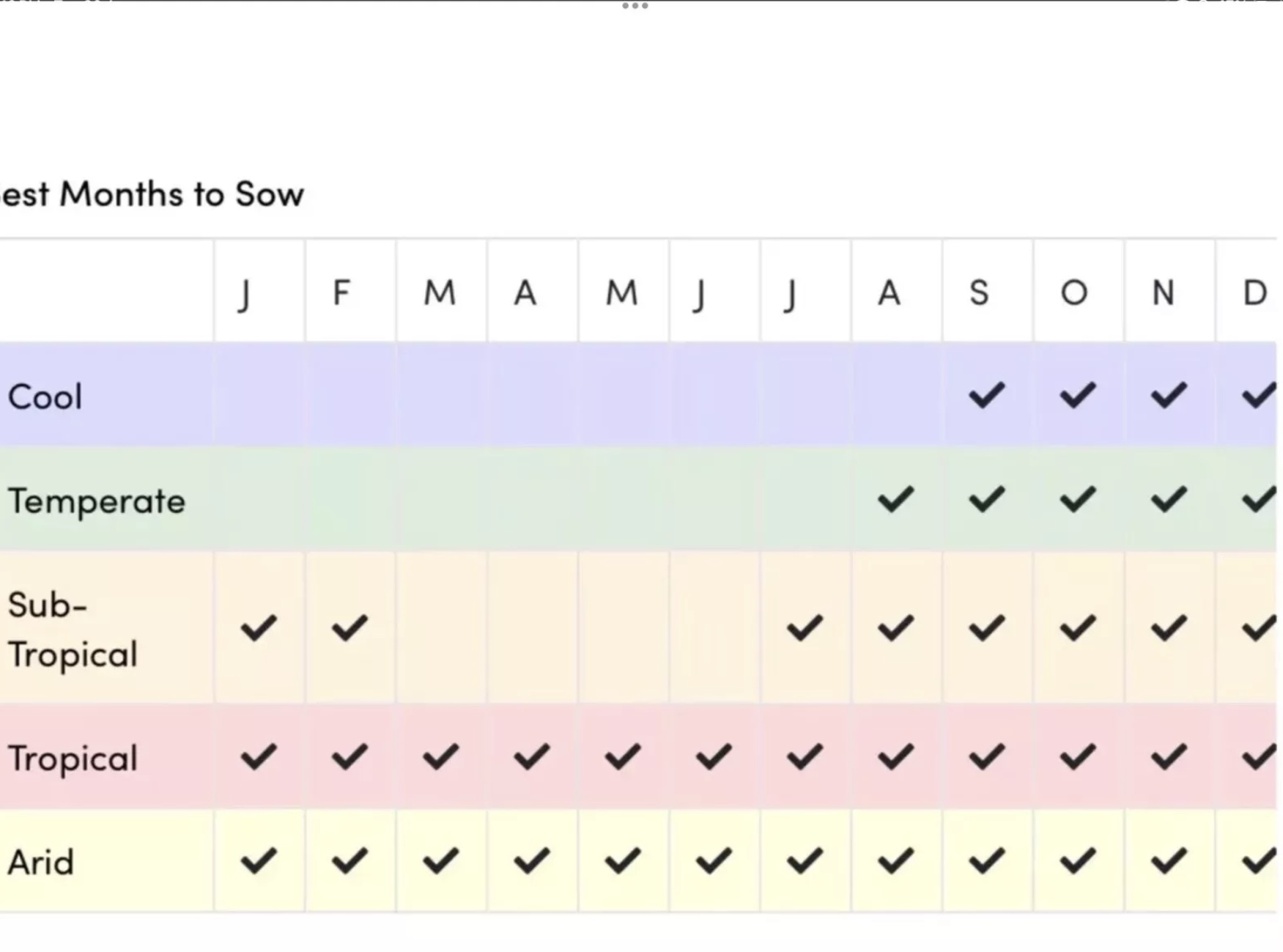The image size is (1283, 952).
Task: Click the Sub-Tropical row February checkmark
Action: 350,628
